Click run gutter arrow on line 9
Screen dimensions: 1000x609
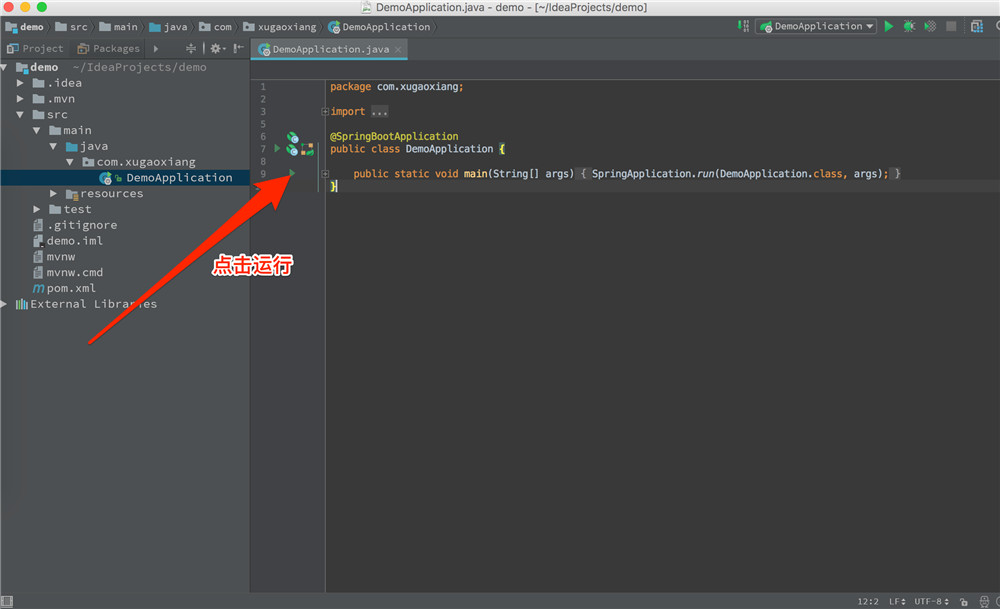click(x=292, y=173)
